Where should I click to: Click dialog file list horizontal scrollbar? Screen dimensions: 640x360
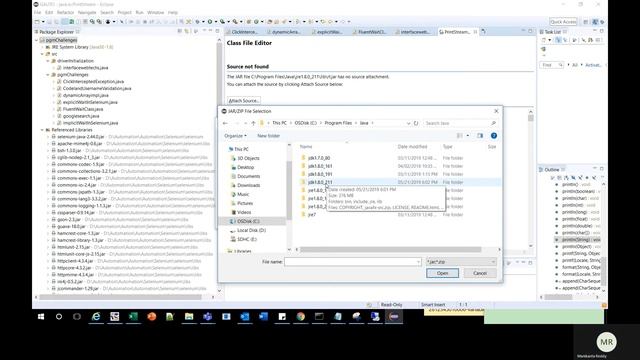pyautogui.click(x=390, y=249)
